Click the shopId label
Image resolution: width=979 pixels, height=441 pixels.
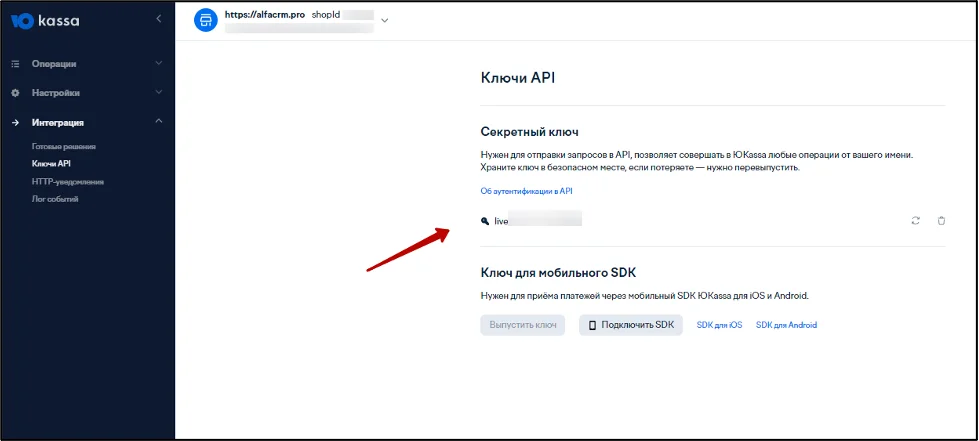tap(325, 14)
